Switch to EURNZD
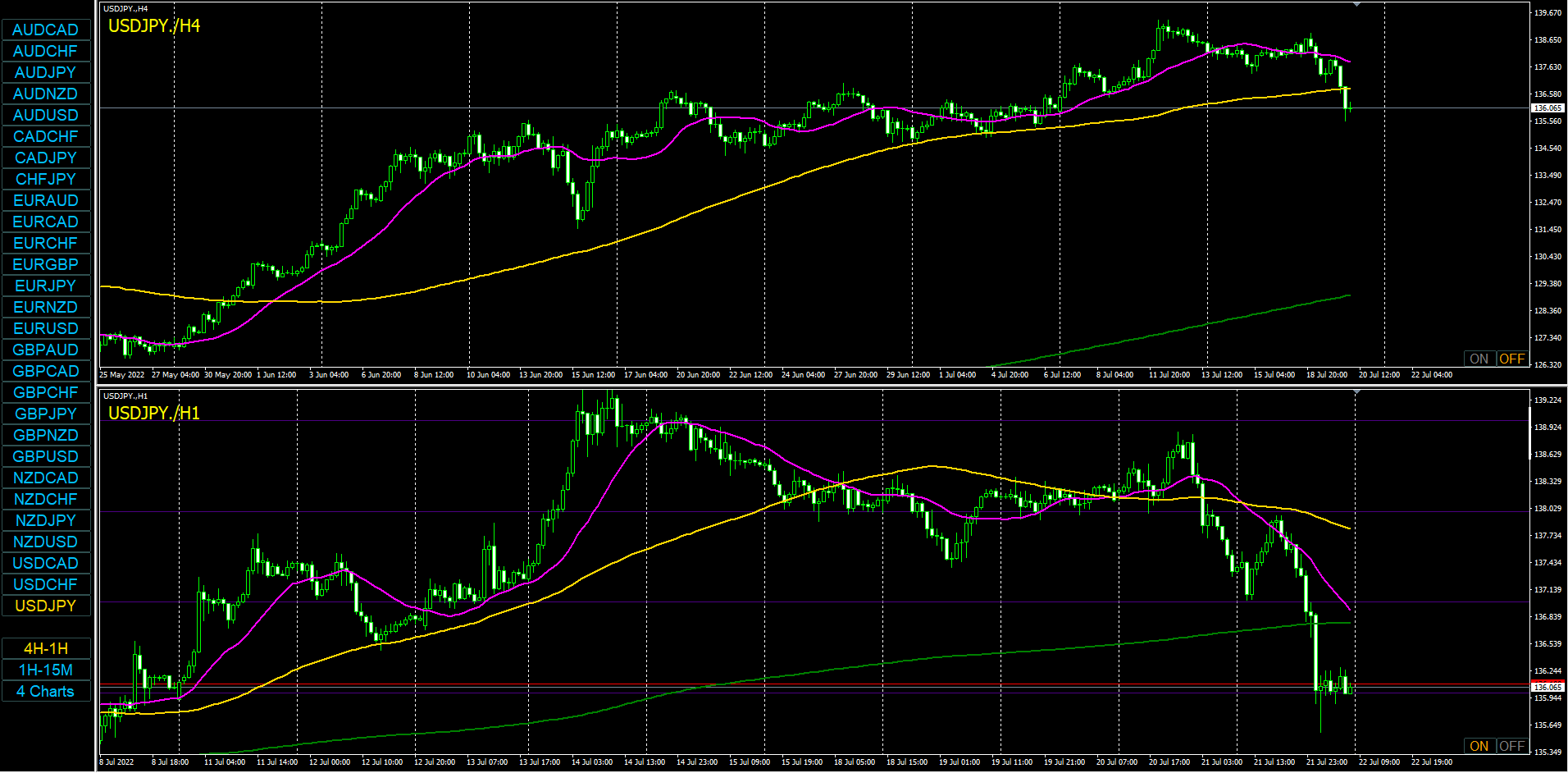1568x773 pixels. [x=46, y=307]
